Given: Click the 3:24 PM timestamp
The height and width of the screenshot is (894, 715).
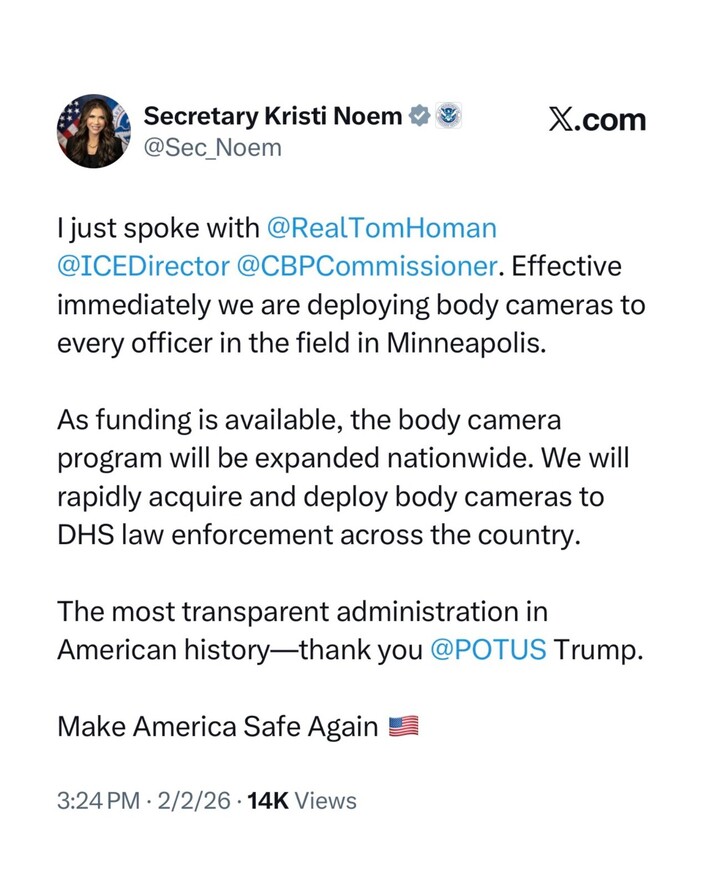Looking at the screenshot, I should tap(100, 801).
